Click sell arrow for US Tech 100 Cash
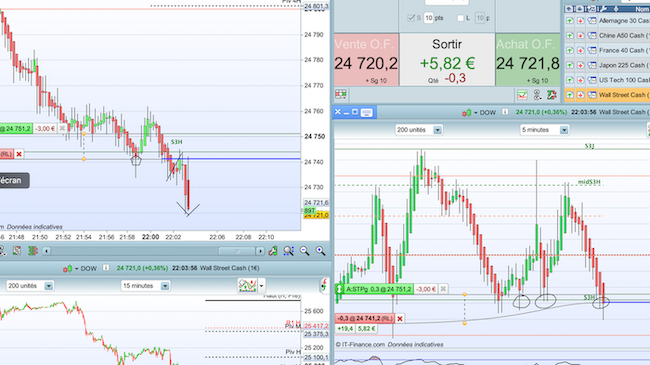 pos(580,80)
